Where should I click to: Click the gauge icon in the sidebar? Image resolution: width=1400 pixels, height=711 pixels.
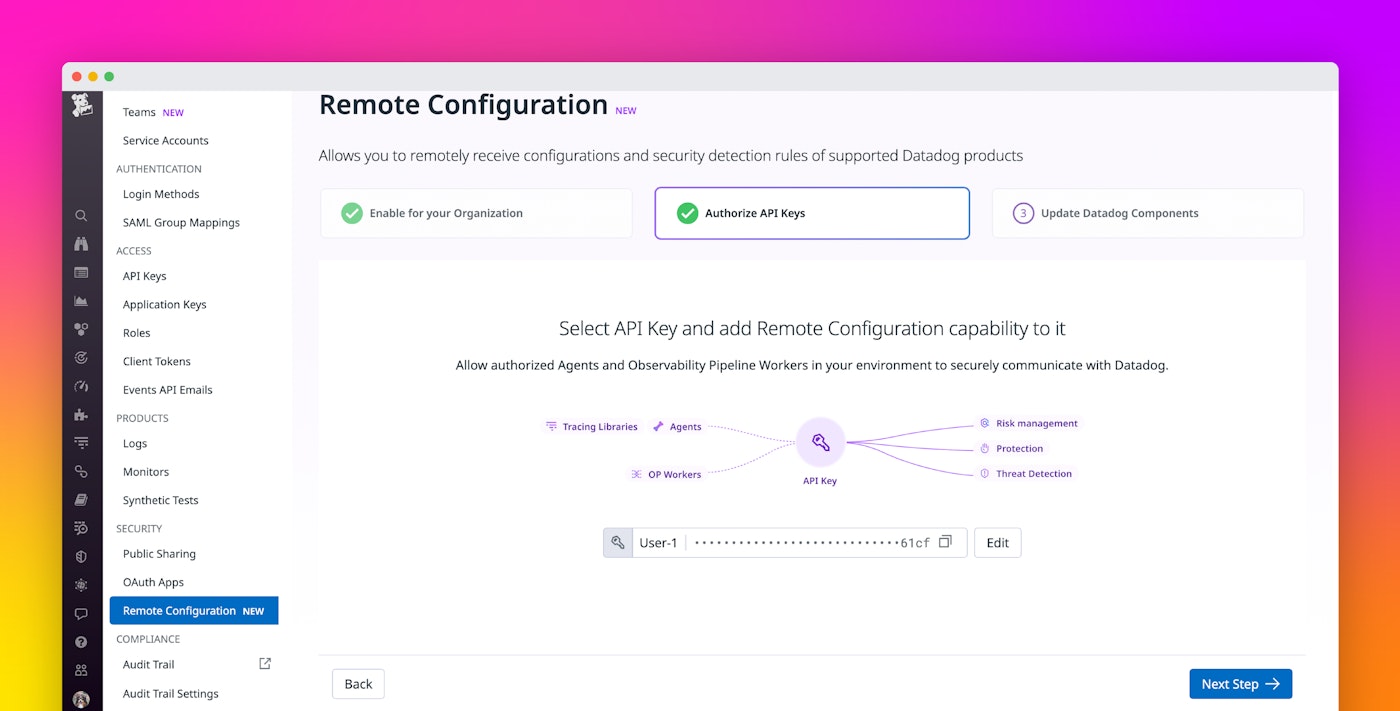[82, 386]
